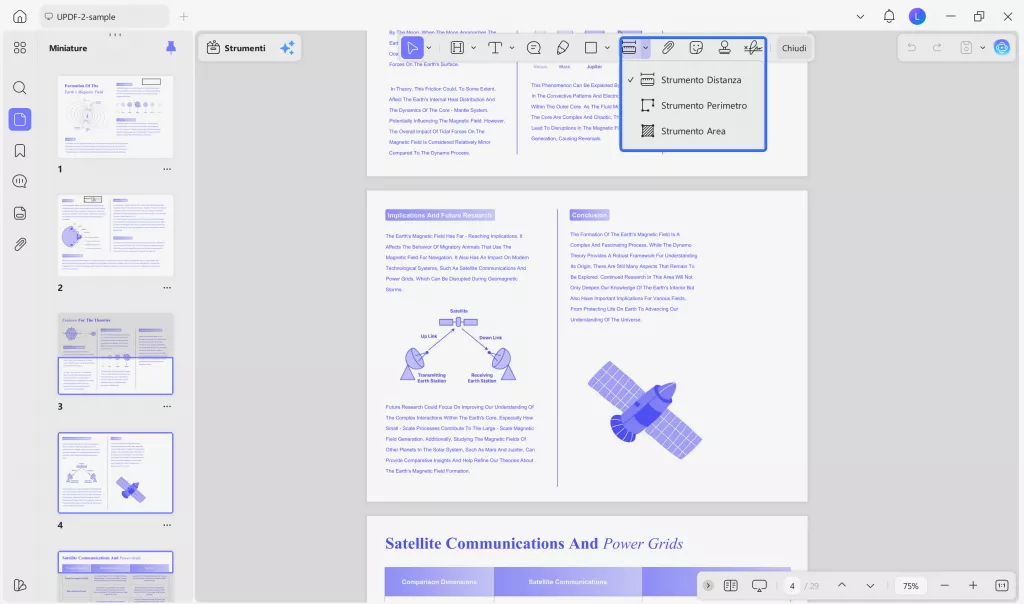Switch to two-page reading view

(x=731, y=586)
